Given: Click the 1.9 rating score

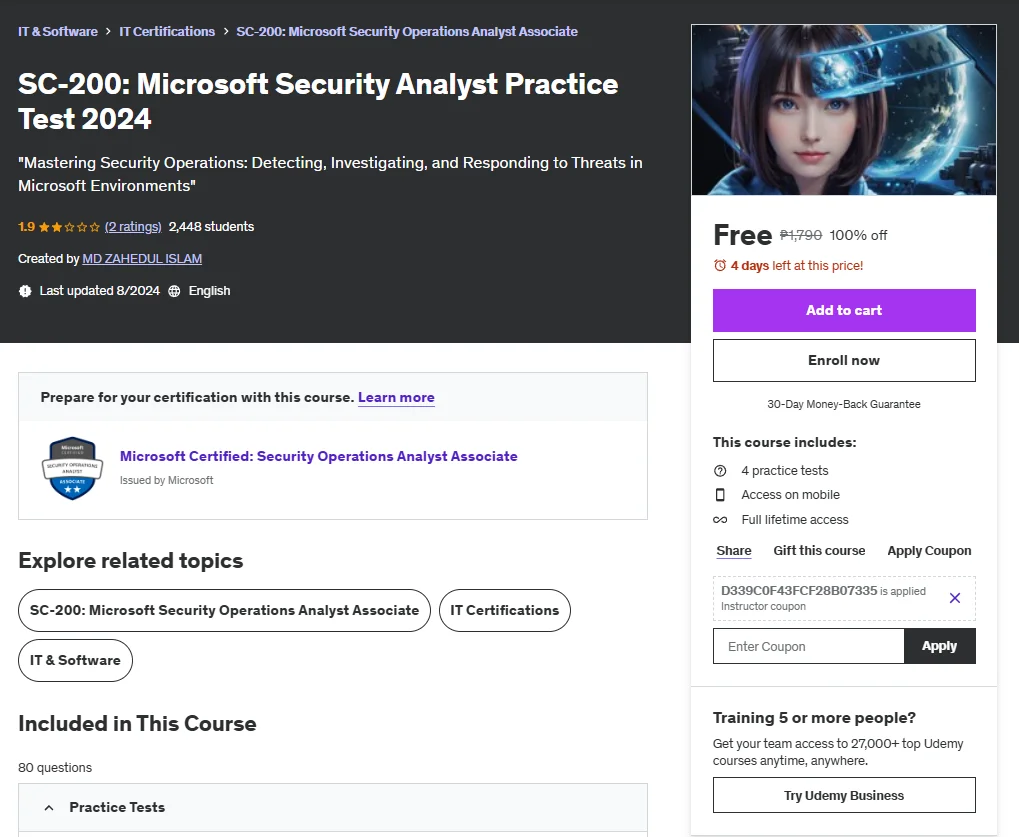Looking at the screenshot, I should 27,227.
